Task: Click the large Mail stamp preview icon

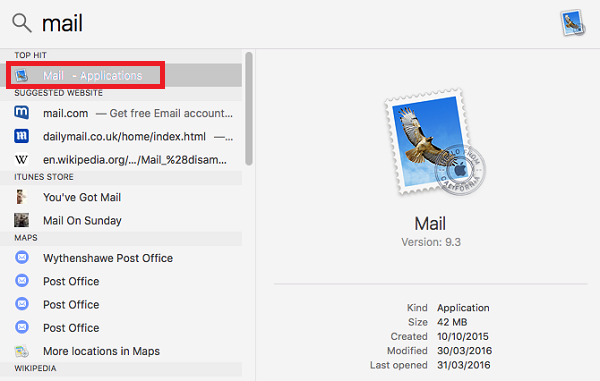Action: tap(434, 142)
